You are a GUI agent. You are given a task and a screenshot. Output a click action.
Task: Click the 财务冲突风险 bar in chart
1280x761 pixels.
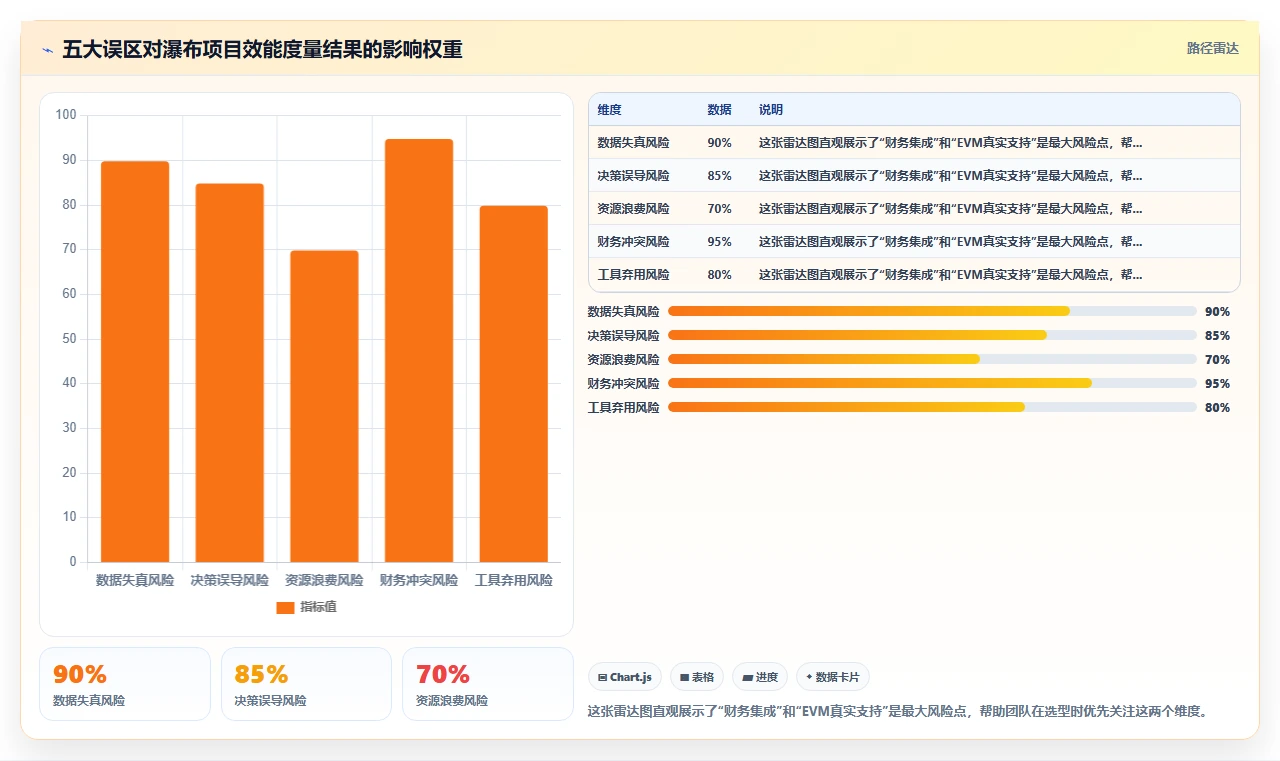pos(419,350)
